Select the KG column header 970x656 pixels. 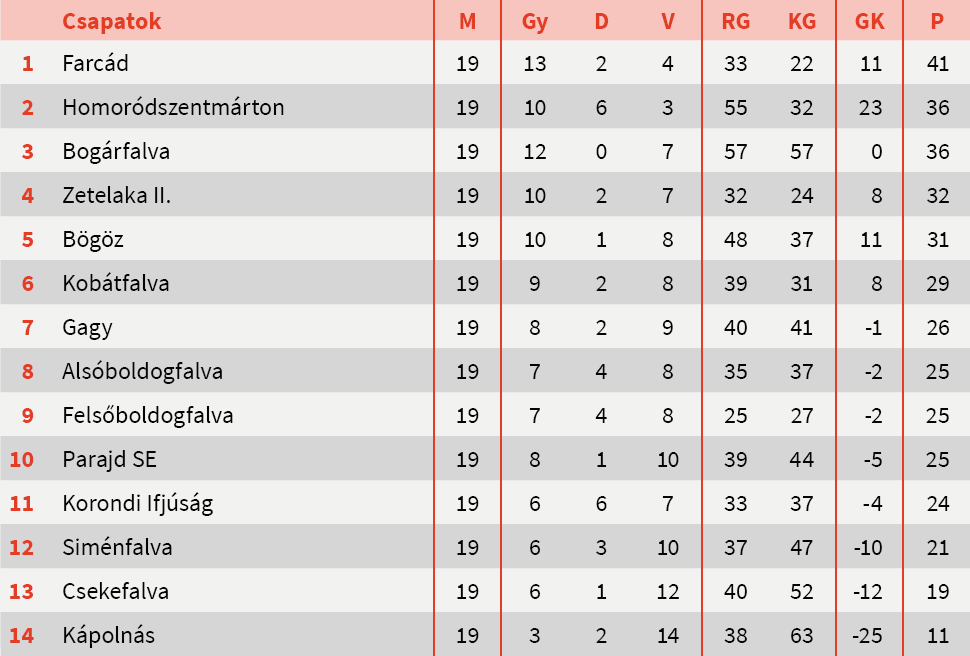pyautogui.click(x=801, y=21)
